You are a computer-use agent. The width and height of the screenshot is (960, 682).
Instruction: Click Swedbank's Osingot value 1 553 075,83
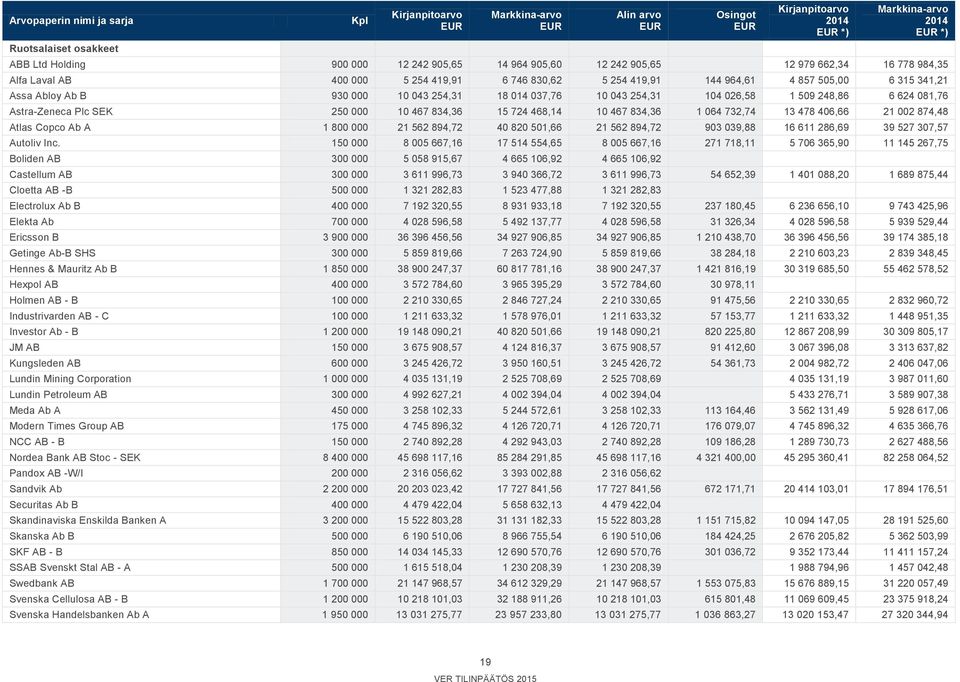pos(726,583)
